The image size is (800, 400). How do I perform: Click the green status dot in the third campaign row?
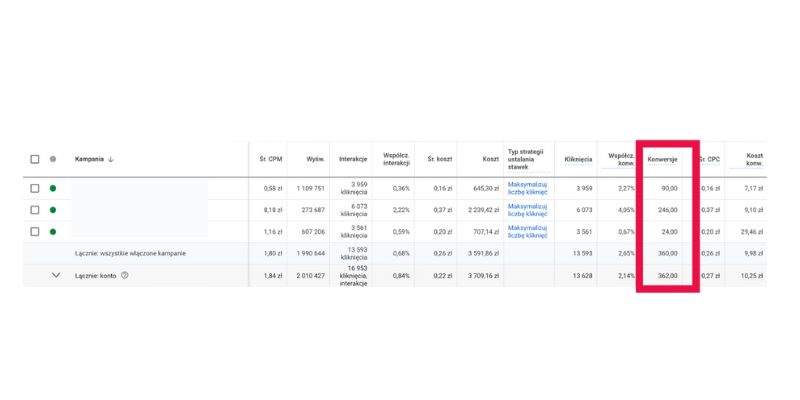click(x=52, y=232)
